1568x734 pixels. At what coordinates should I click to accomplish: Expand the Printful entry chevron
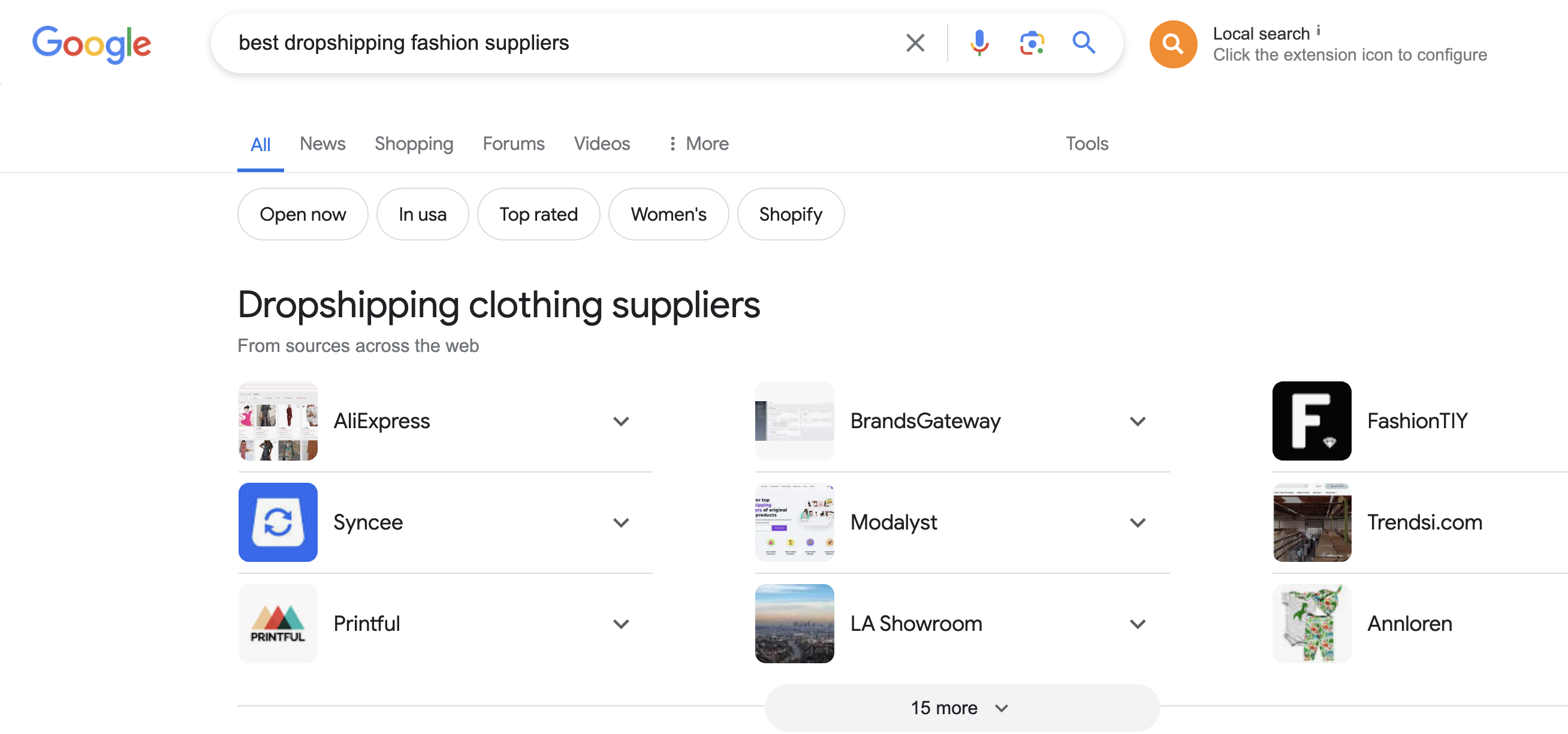click(621, 624)
